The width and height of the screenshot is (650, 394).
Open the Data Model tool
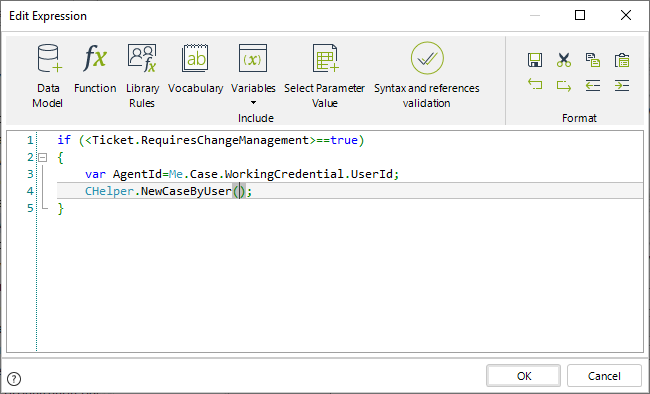48,76
